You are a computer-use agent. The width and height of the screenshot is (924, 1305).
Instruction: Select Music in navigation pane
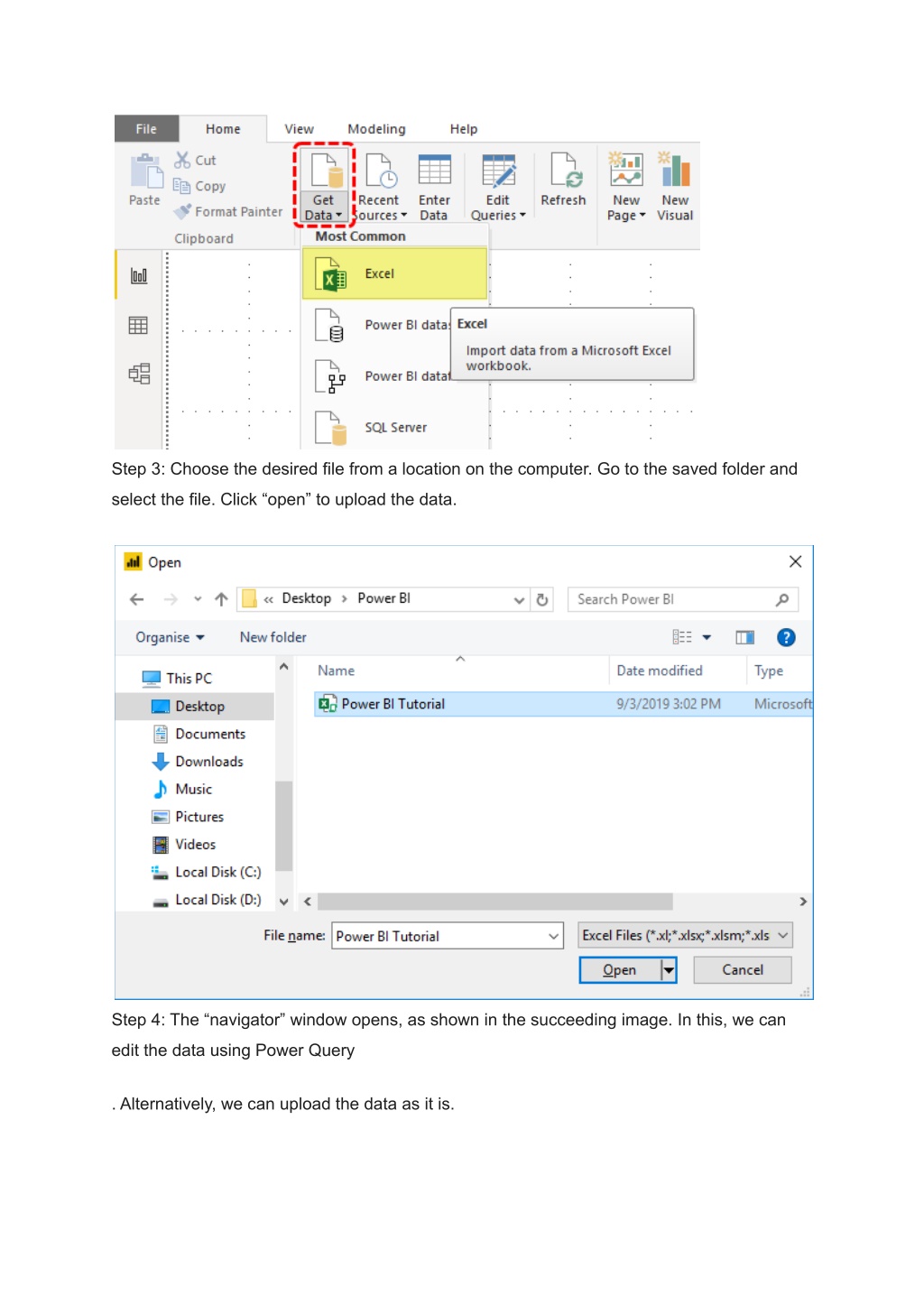pyautogui.click(x=183, y=789)
